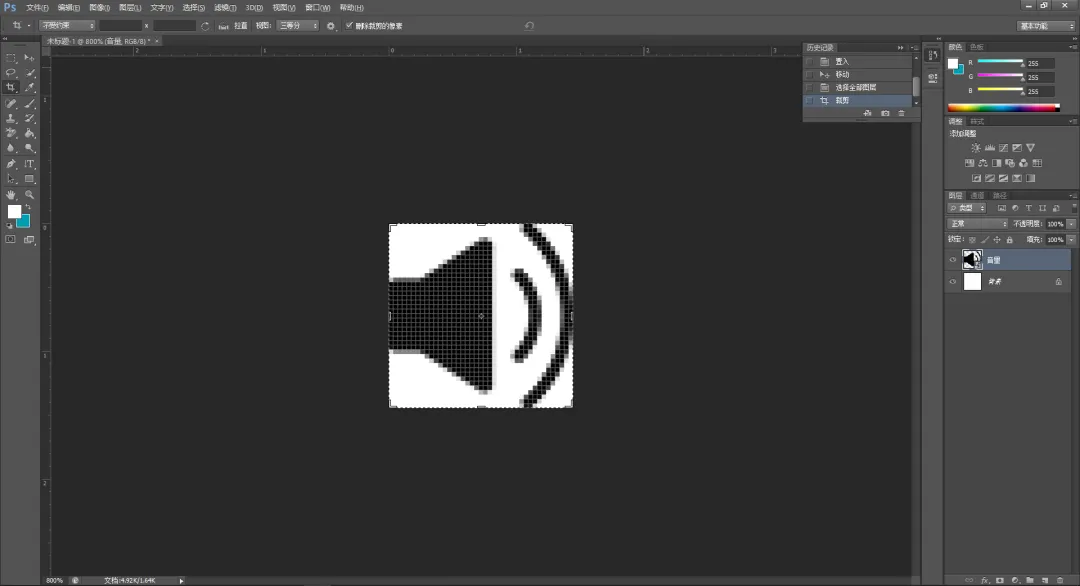
Task: Open the layer opacity dropdown arrow
Action: (1071, 224)
